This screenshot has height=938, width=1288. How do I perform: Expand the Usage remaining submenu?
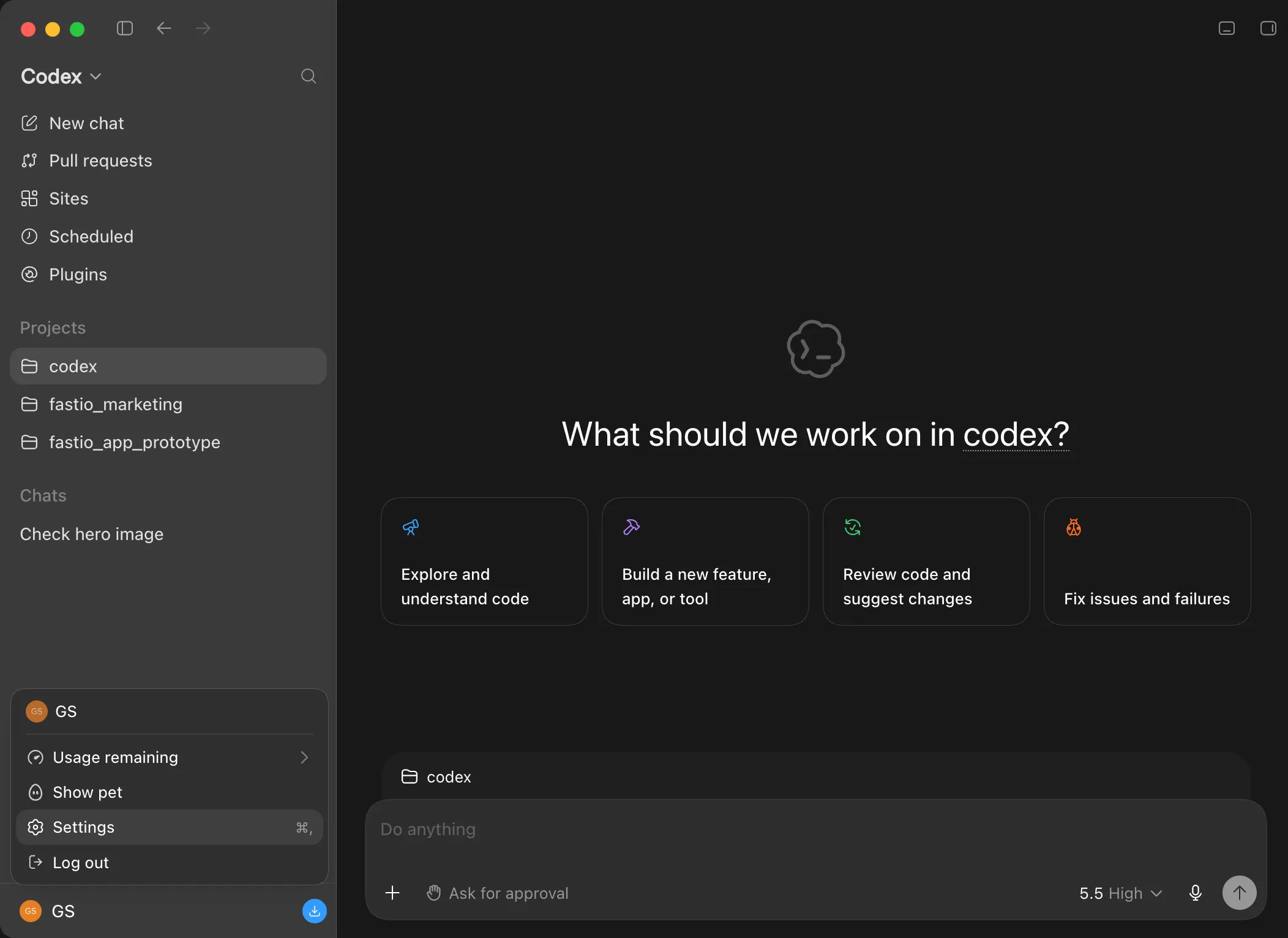coord(170,757)
